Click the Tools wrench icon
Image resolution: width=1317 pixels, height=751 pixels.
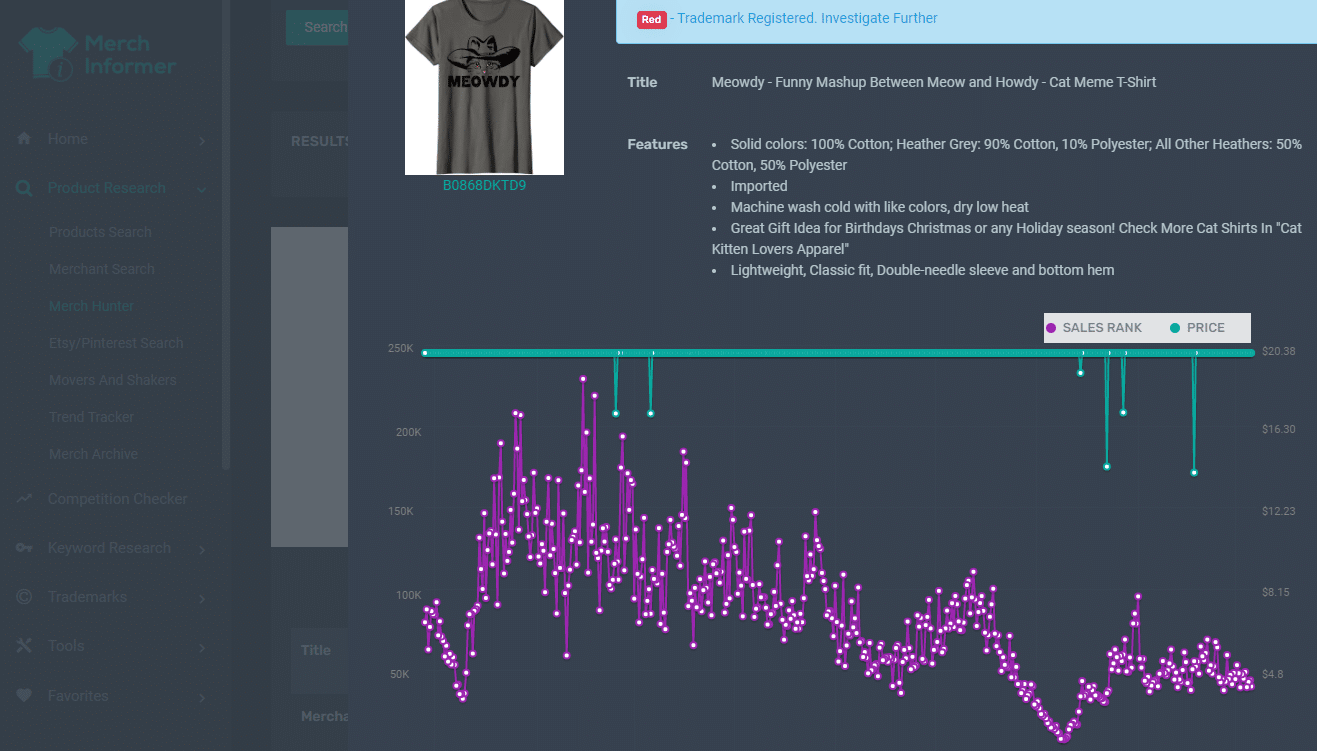tap(24, 646)
